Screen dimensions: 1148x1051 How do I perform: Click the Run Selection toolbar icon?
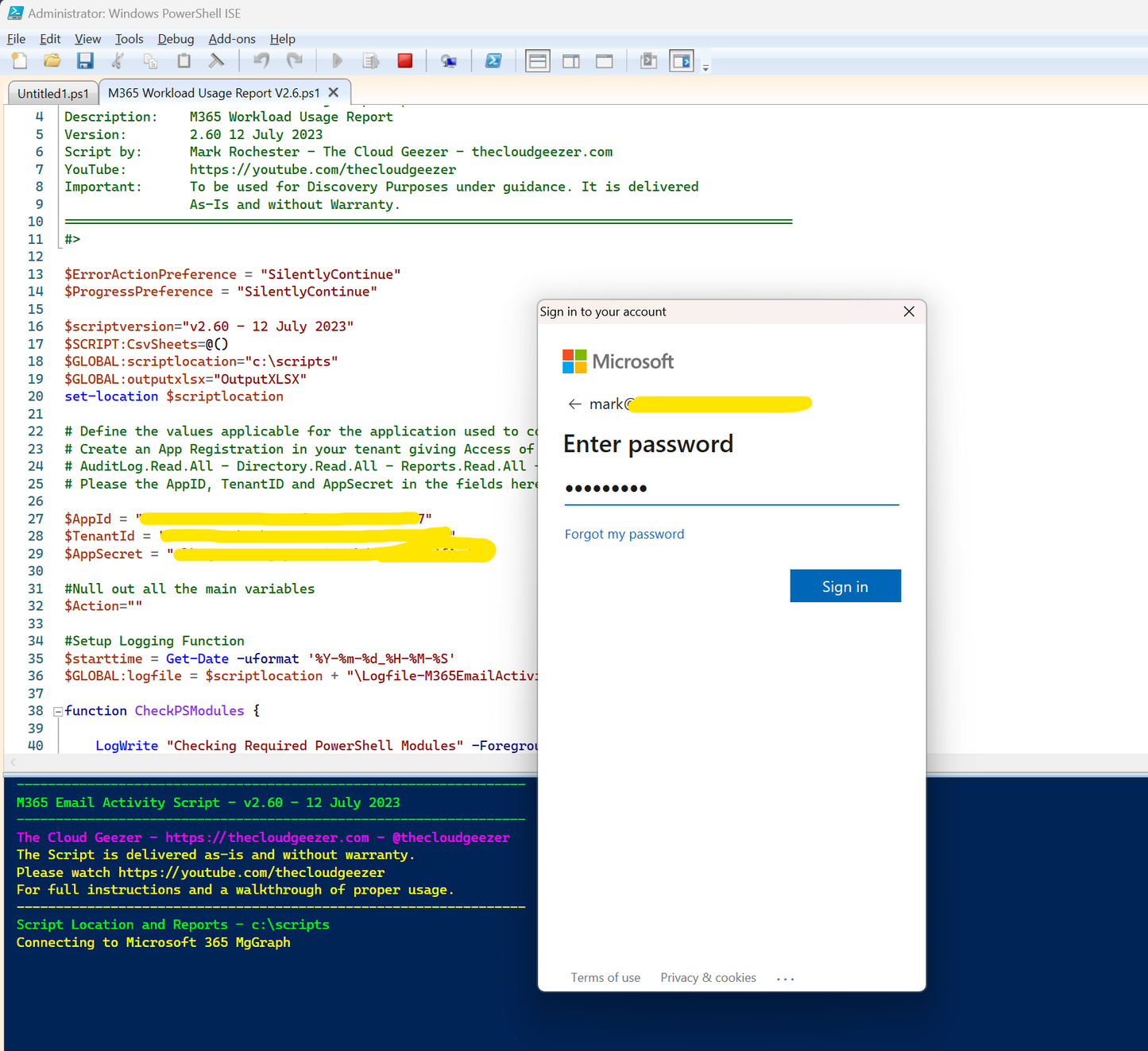(x=370, y=60)
